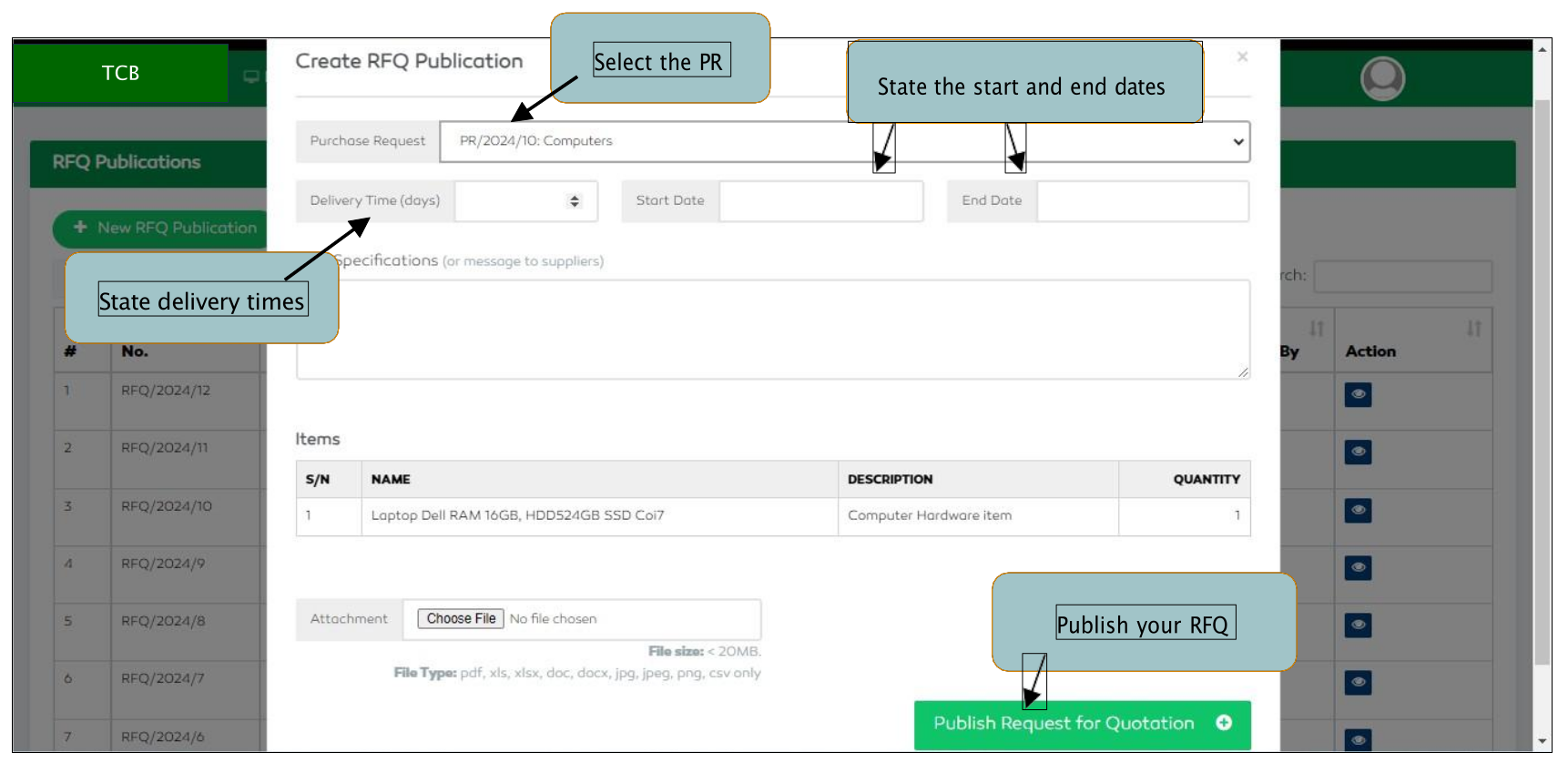Screen dimensions: 1568x763
Task: Click Publish Request for Quotation button
Action: point(1082,725)
